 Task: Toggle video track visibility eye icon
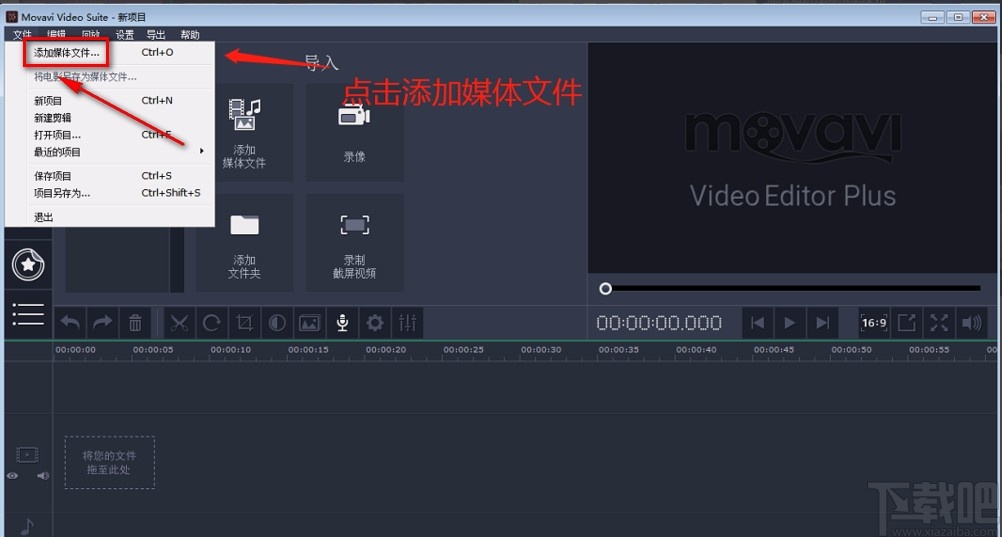(x=12, y=476)
